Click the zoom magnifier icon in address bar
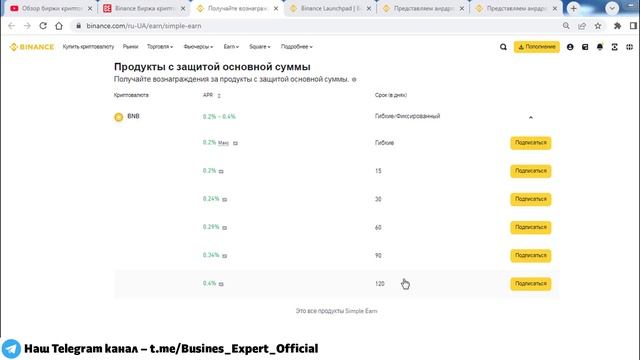This screenshot has height=360, width=640. point(566,26)
